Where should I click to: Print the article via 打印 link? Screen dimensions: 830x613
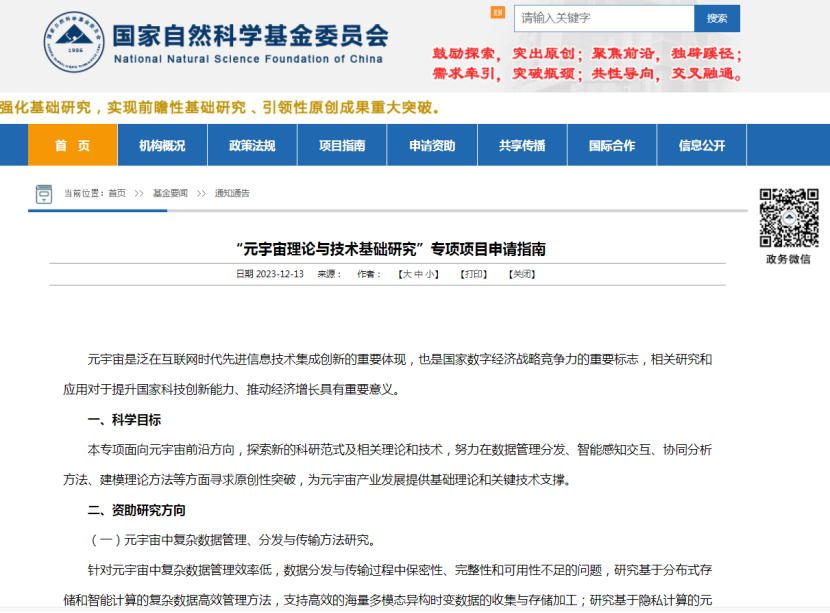coord(474,274)
